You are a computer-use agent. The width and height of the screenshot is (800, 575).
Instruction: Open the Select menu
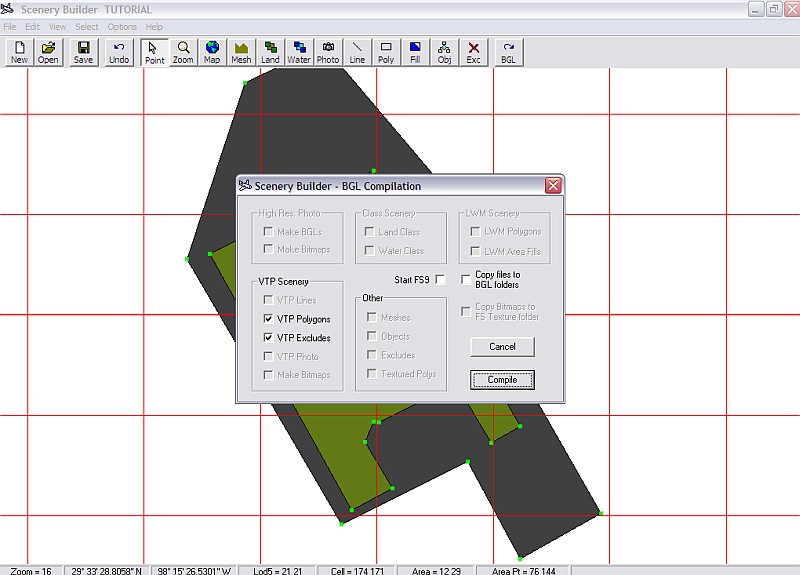point(87,27)
